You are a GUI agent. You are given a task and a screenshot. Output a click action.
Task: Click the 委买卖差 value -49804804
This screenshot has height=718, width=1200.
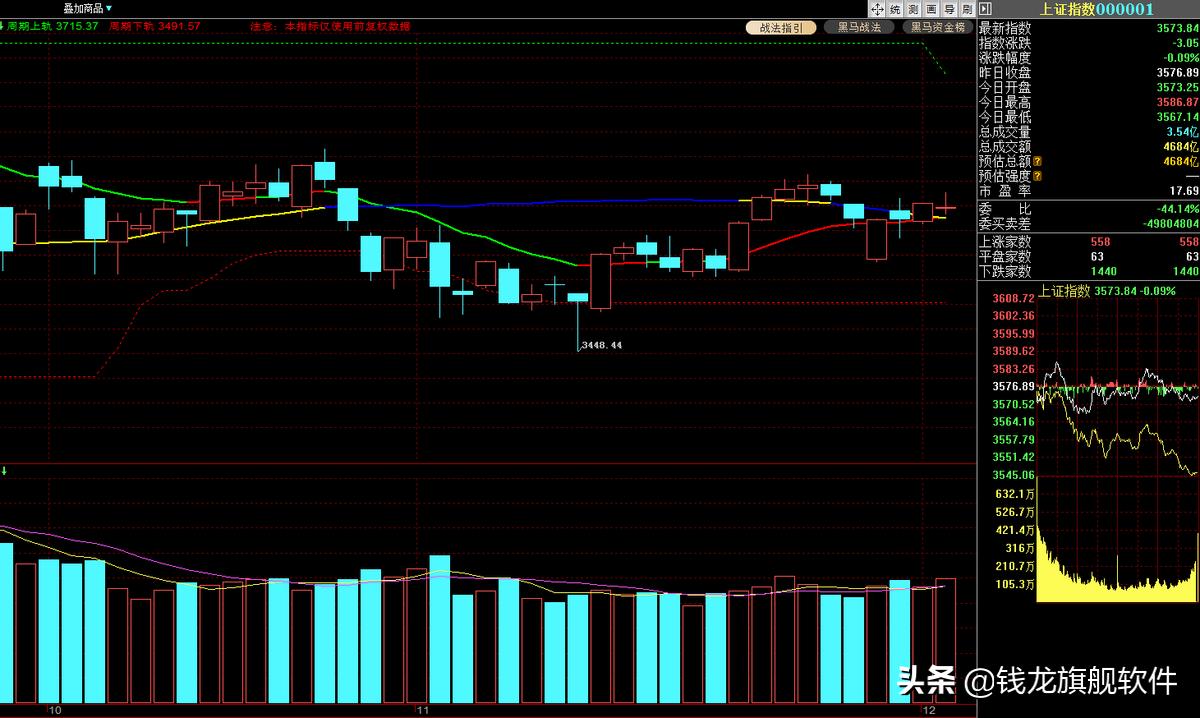(1172, 223)
